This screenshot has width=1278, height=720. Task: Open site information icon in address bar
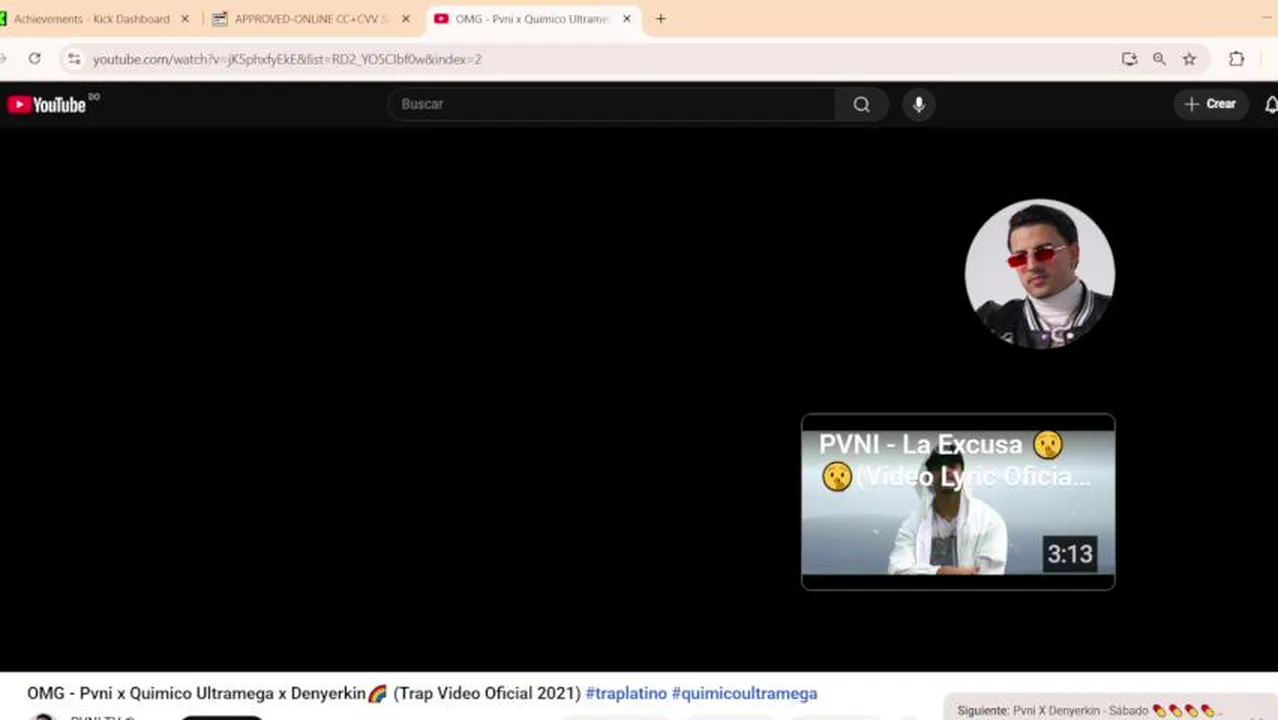pos(74,59)
